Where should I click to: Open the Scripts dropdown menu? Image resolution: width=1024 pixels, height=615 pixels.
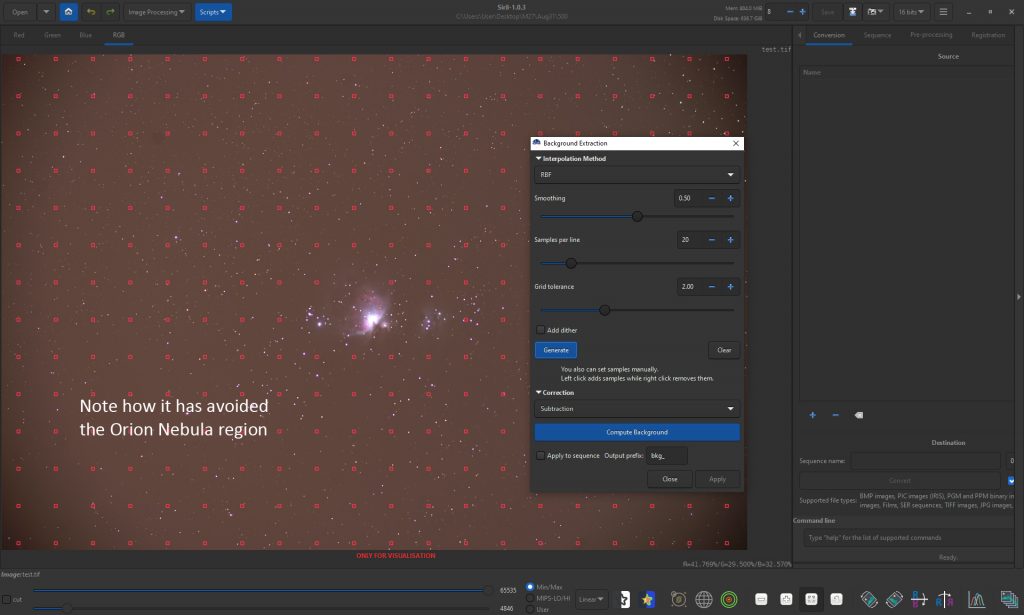(x=213, y=12)
